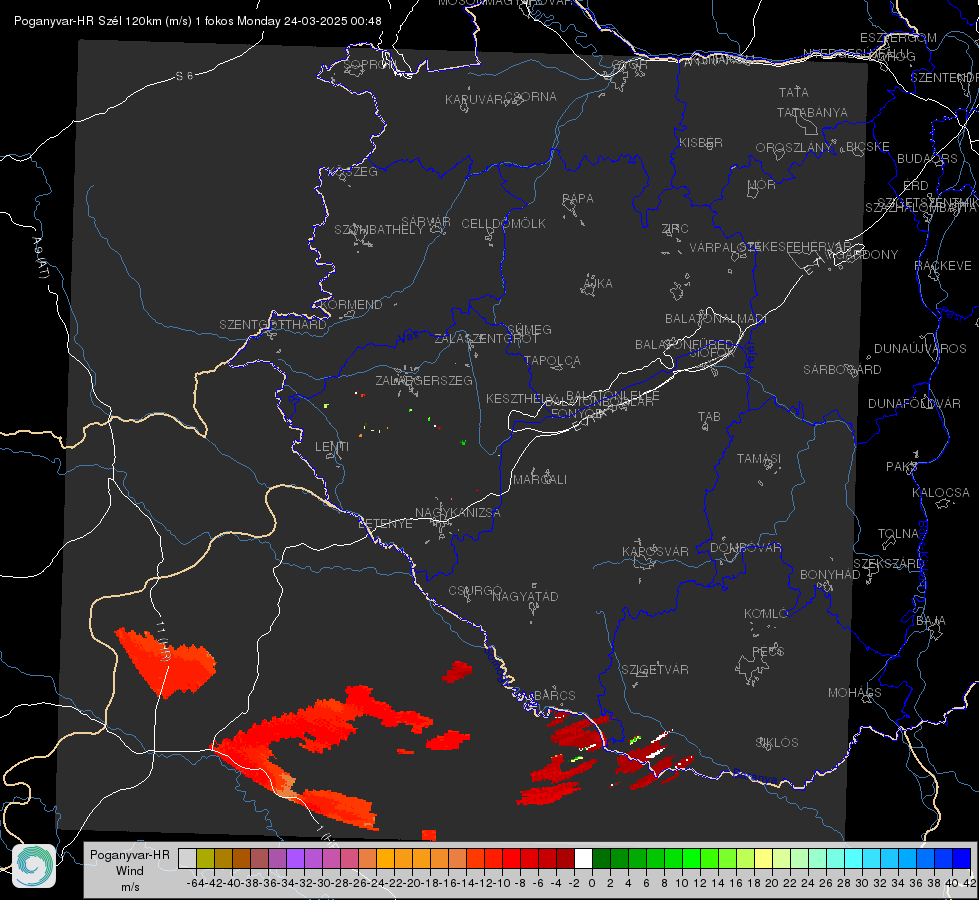Click the CELLDÖMÖLK city label

(x=504, y=223)
